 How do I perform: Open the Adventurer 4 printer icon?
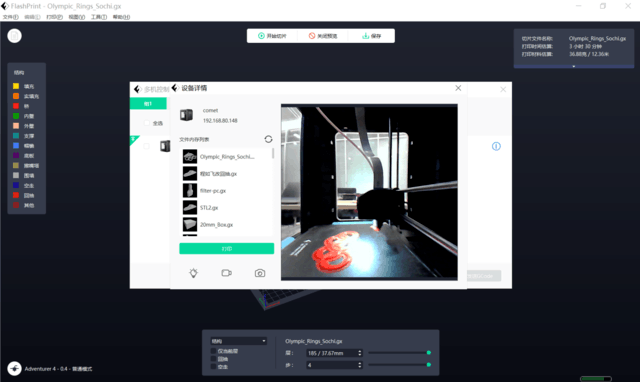(x=14, y=369)
